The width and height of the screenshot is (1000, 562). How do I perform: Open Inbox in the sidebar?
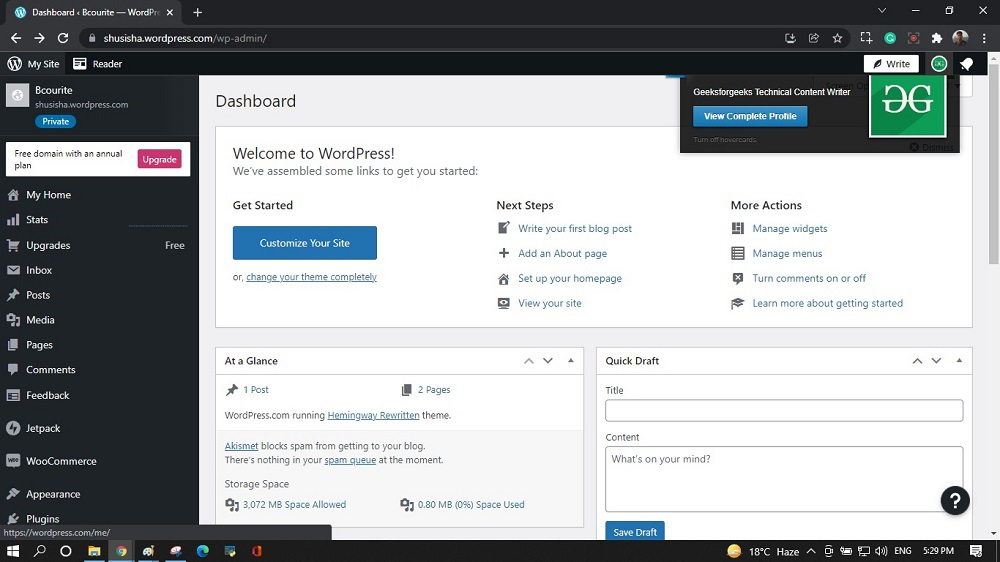click(x=39, y=270)
